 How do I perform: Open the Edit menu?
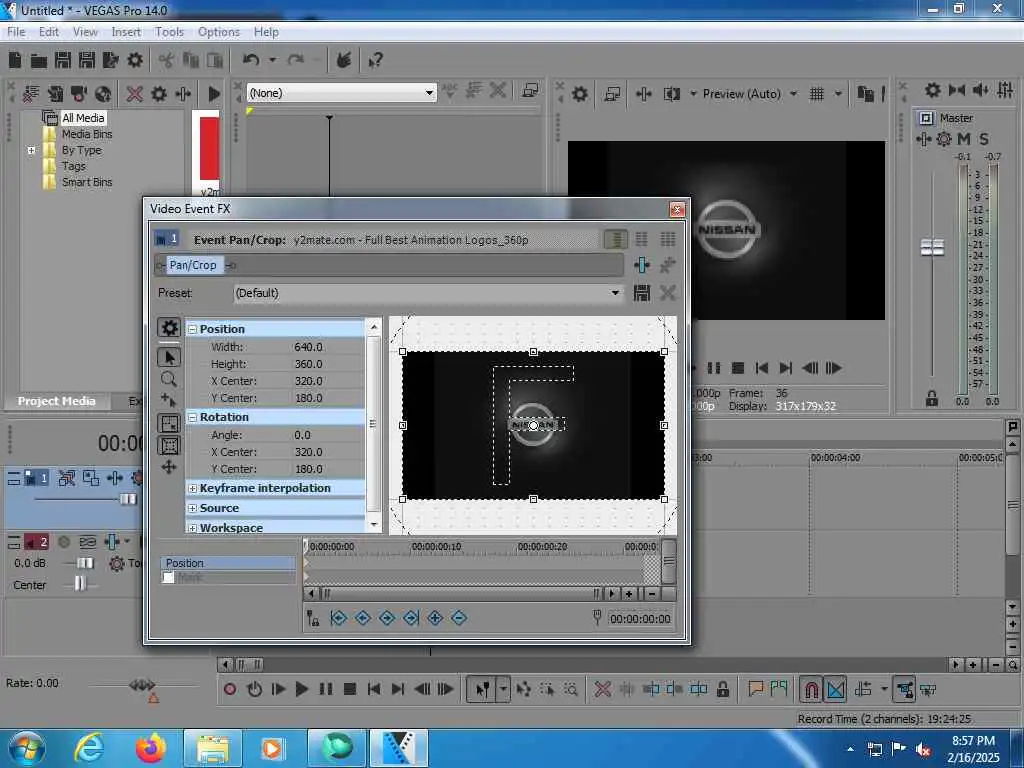coord(49,31)
